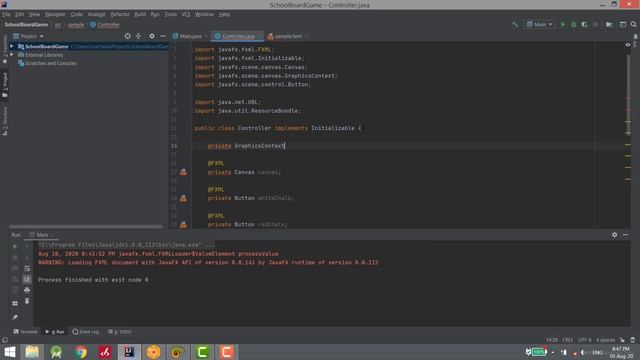The width and height of the screenshot is (640, 360).
Task: Open the Navigate menu
Action: point(55,14)
